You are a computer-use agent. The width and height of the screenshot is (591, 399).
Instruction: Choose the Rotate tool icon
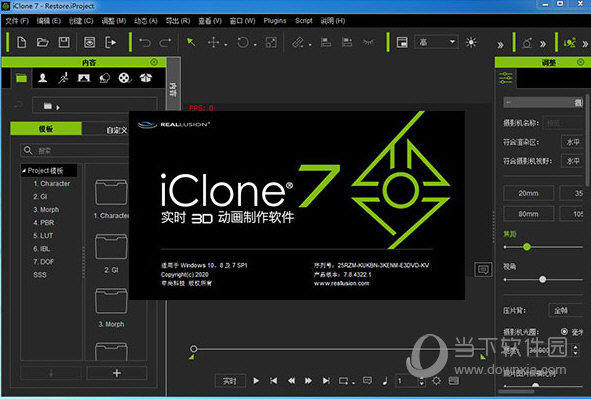pyautogui.click(x=243, y=42)
